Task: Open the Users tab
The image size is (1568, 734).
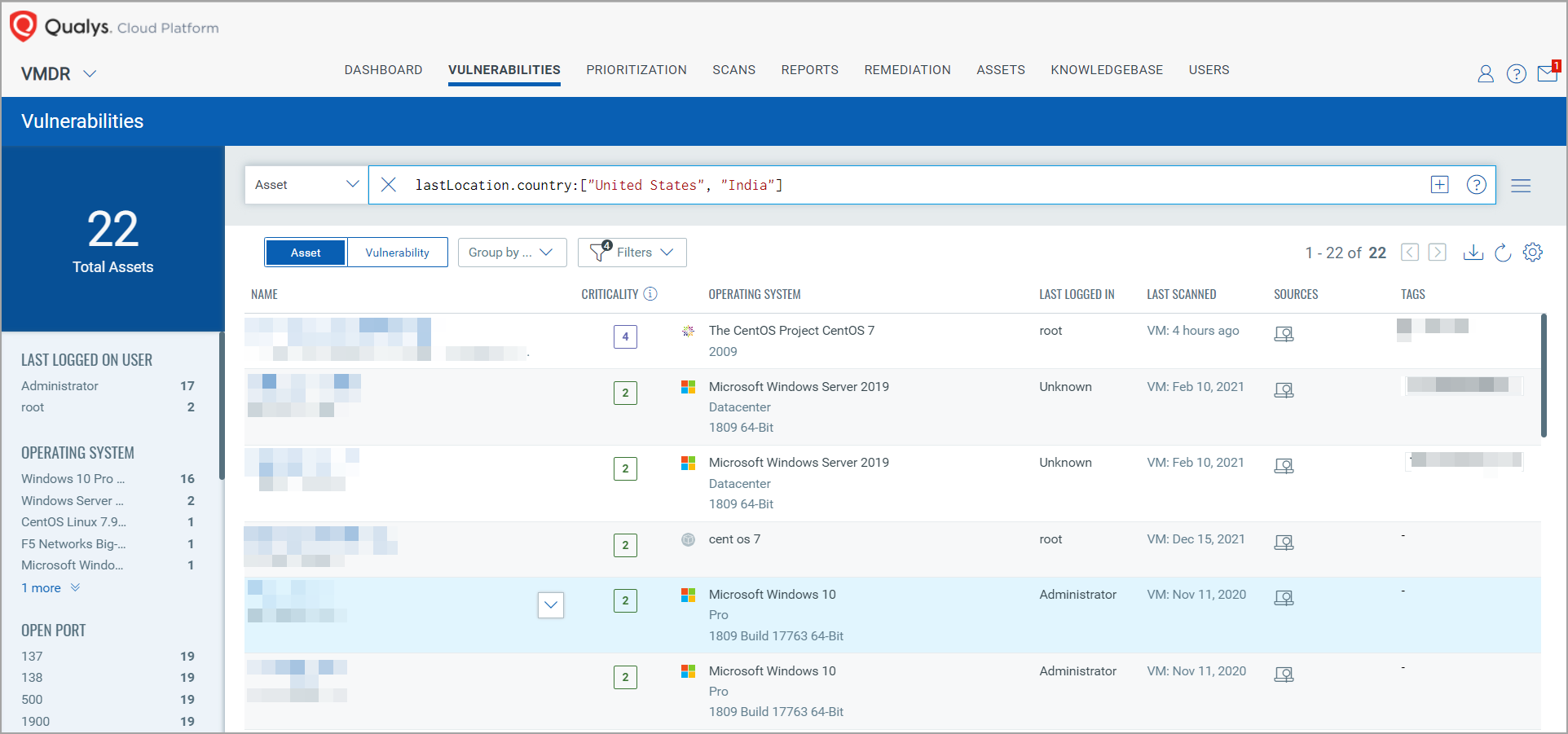Action: (x=1209, y=70)
